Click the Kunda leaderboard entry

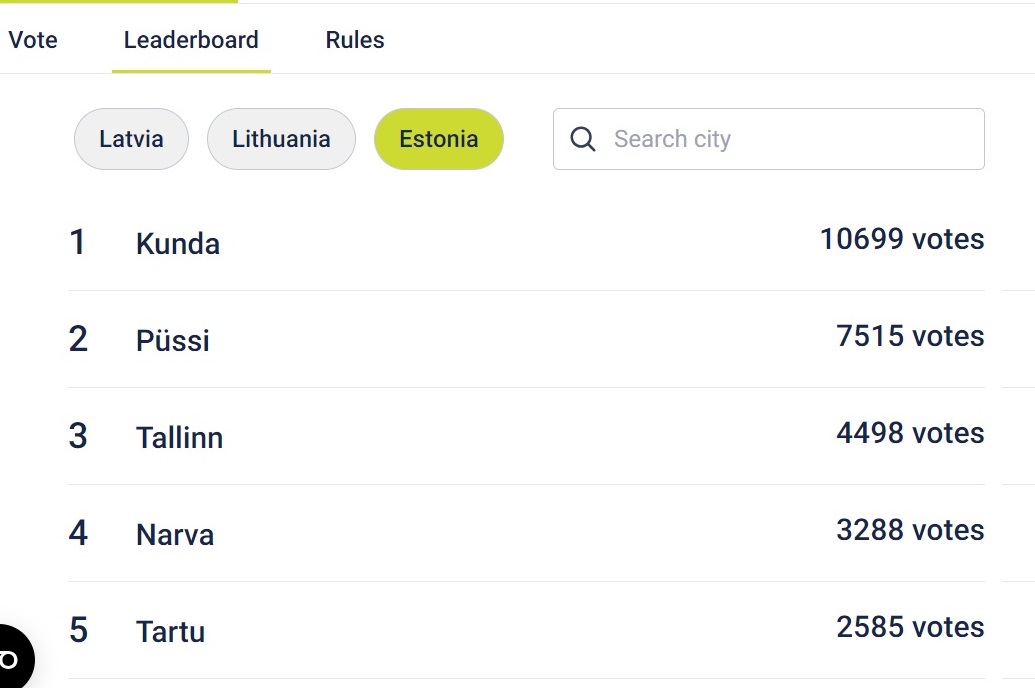526,242
